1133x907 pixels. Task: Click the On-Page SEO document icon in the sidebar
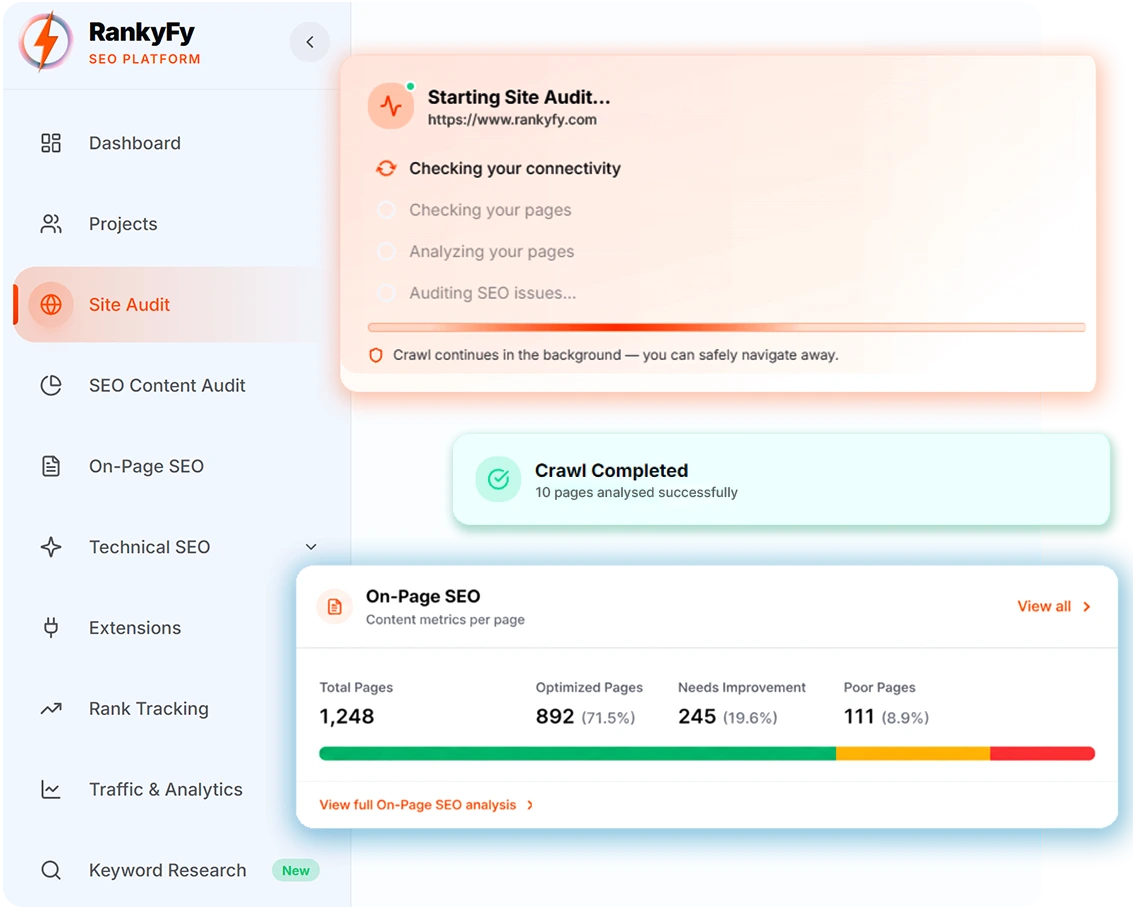pyautogui.click(x=51, y=466)
